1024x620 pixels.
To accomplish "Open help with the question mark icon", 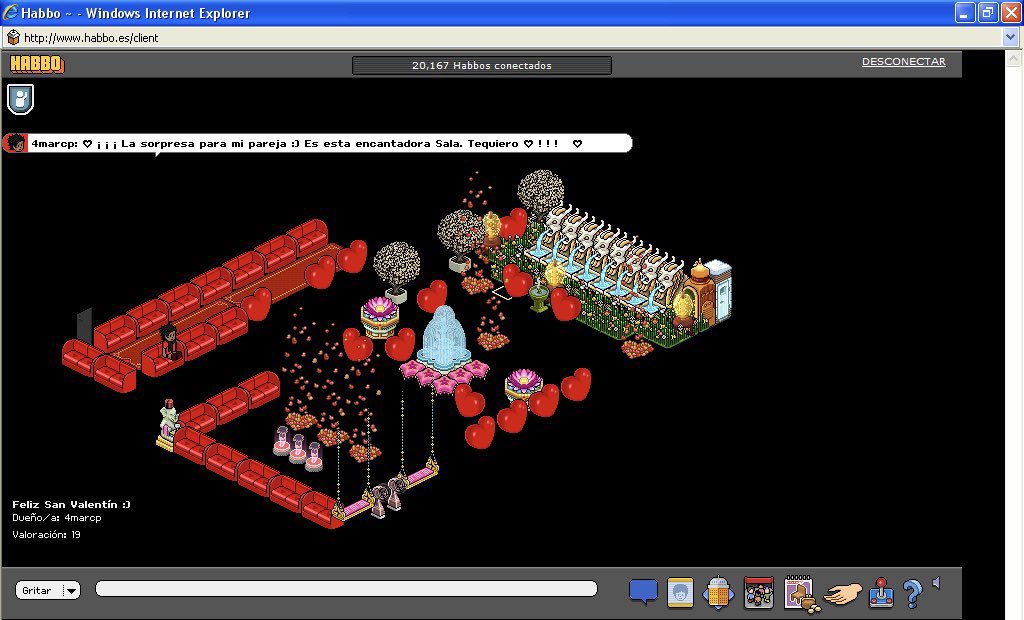I will tap(912, 593).
